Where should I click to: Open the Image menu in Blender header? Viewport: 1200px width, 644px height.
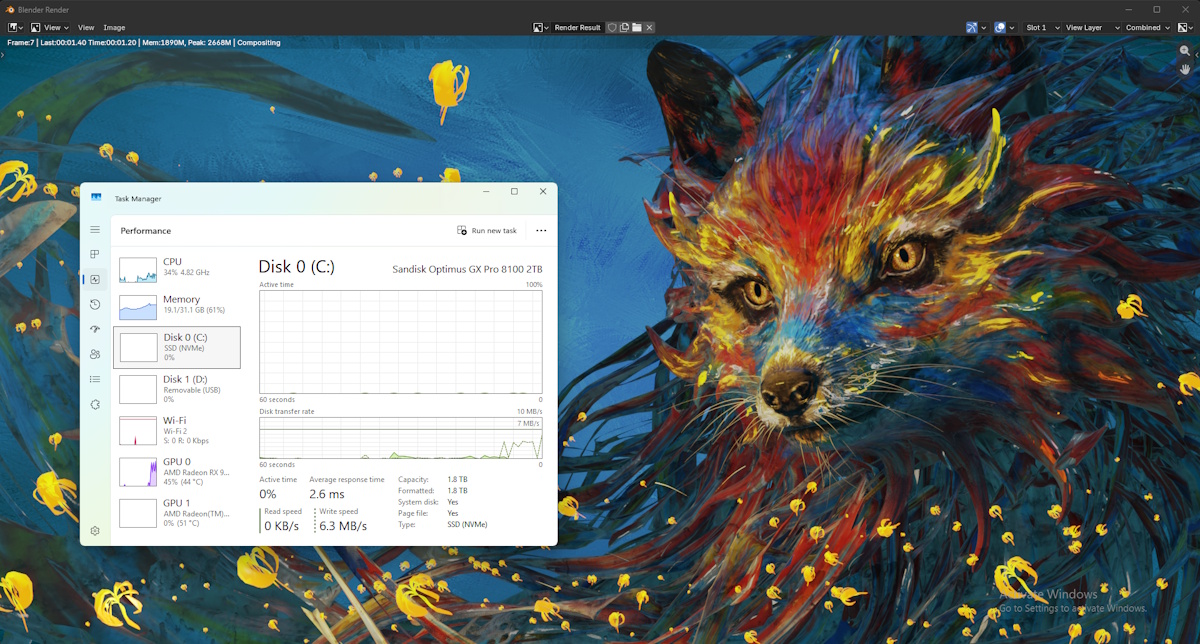[x=114, y=27]
